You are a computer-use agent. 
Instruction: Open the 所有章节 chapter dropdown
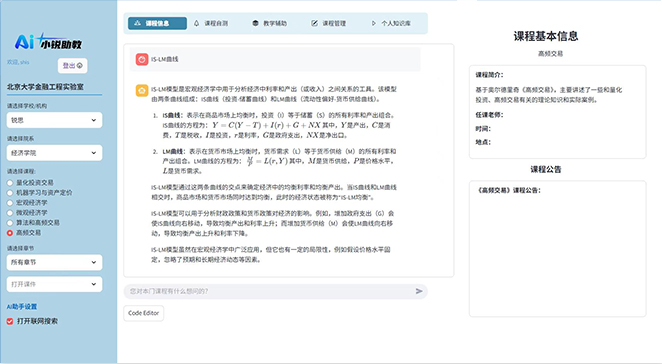click(x=54, y=262)
